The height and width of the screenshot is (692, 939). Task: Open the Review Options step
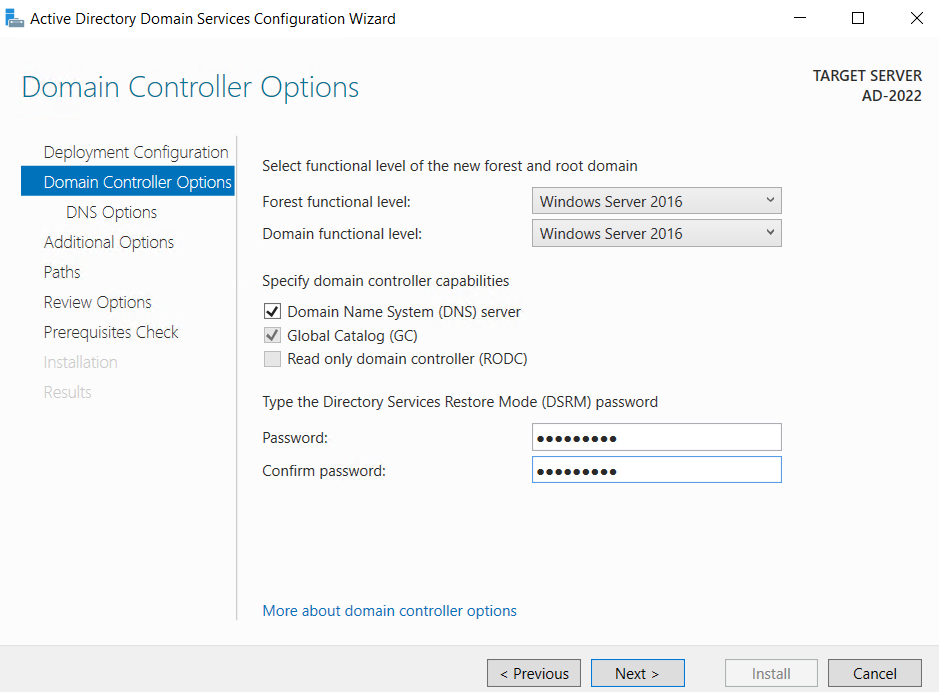[x=97, y=302]
